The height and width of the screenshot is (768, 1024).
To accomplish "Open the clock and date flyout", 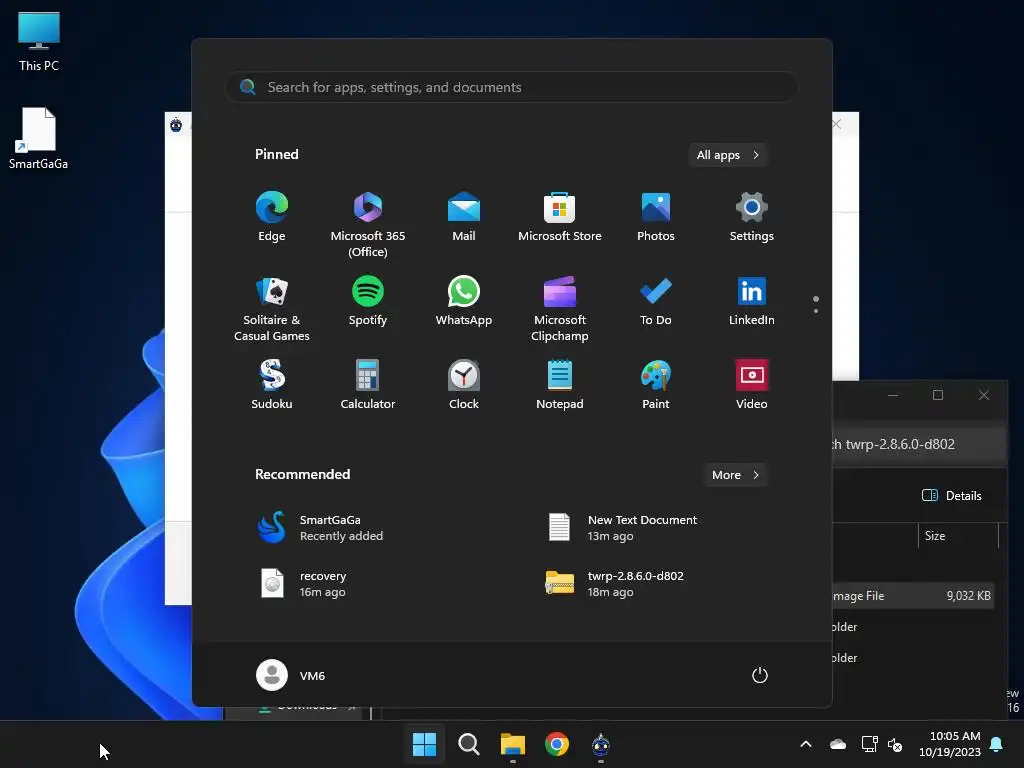I will coord(950,744).
